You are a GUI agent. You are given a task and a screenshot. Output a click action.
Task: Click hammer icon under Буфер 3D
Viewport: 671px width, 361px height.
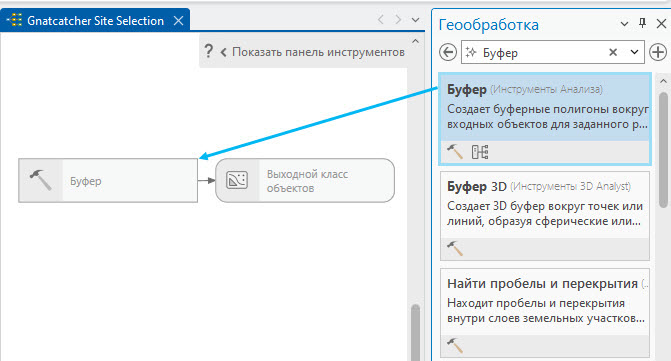[x=454, y=248]
